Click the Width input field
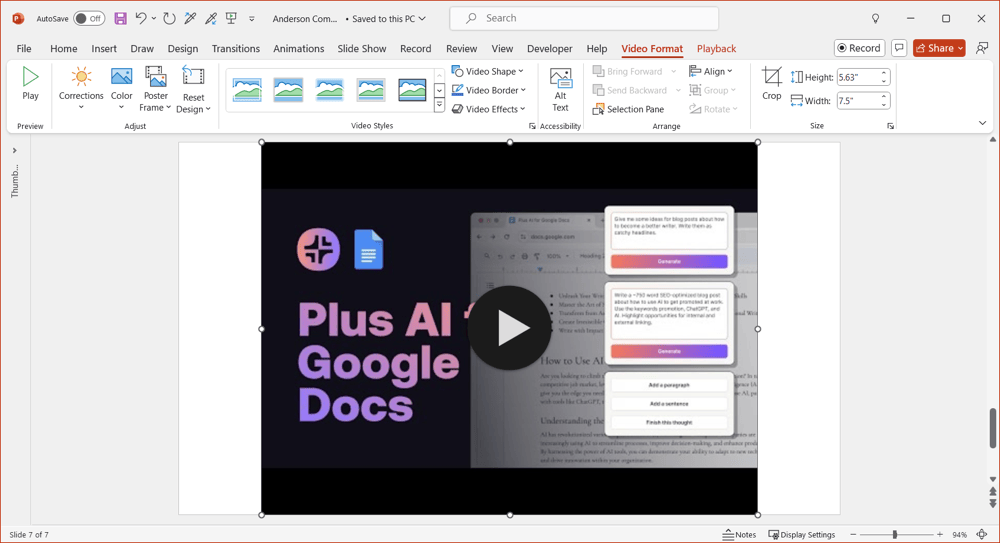Viewport: 1000px width, 543px height. [x=858, y=101]
